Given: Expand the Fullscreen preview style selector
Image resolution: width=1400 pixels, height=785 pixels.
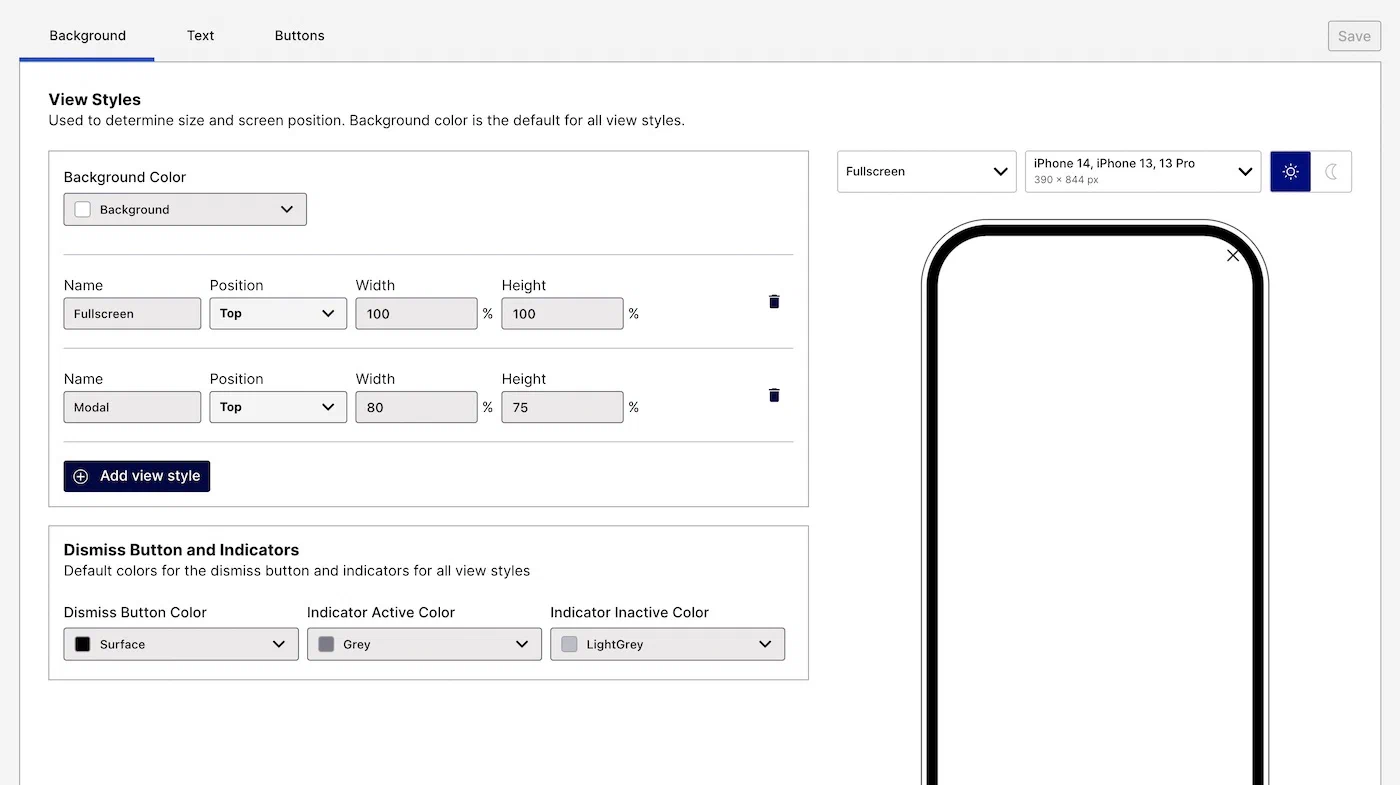Looking at the screenshot, I should click(x=926, y=172).
